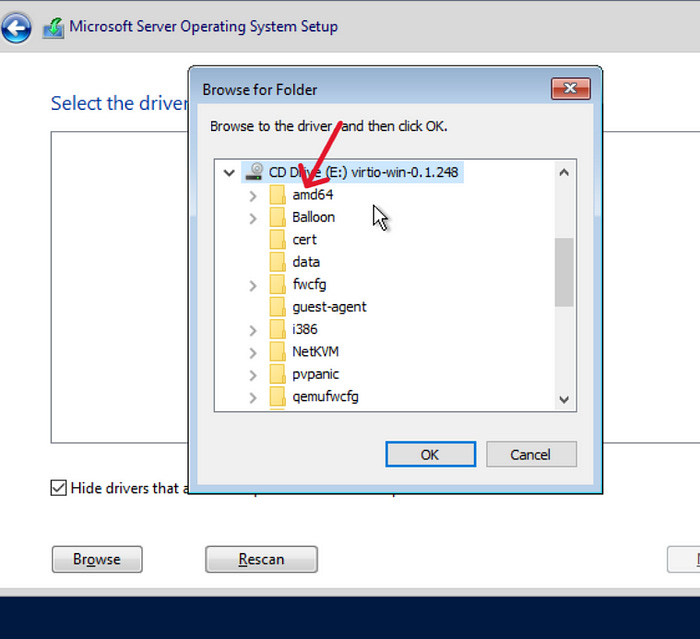This screenshot has width=700, height=639.
Task: Click the pvpanic folder icon
Action: pos(277,374)
